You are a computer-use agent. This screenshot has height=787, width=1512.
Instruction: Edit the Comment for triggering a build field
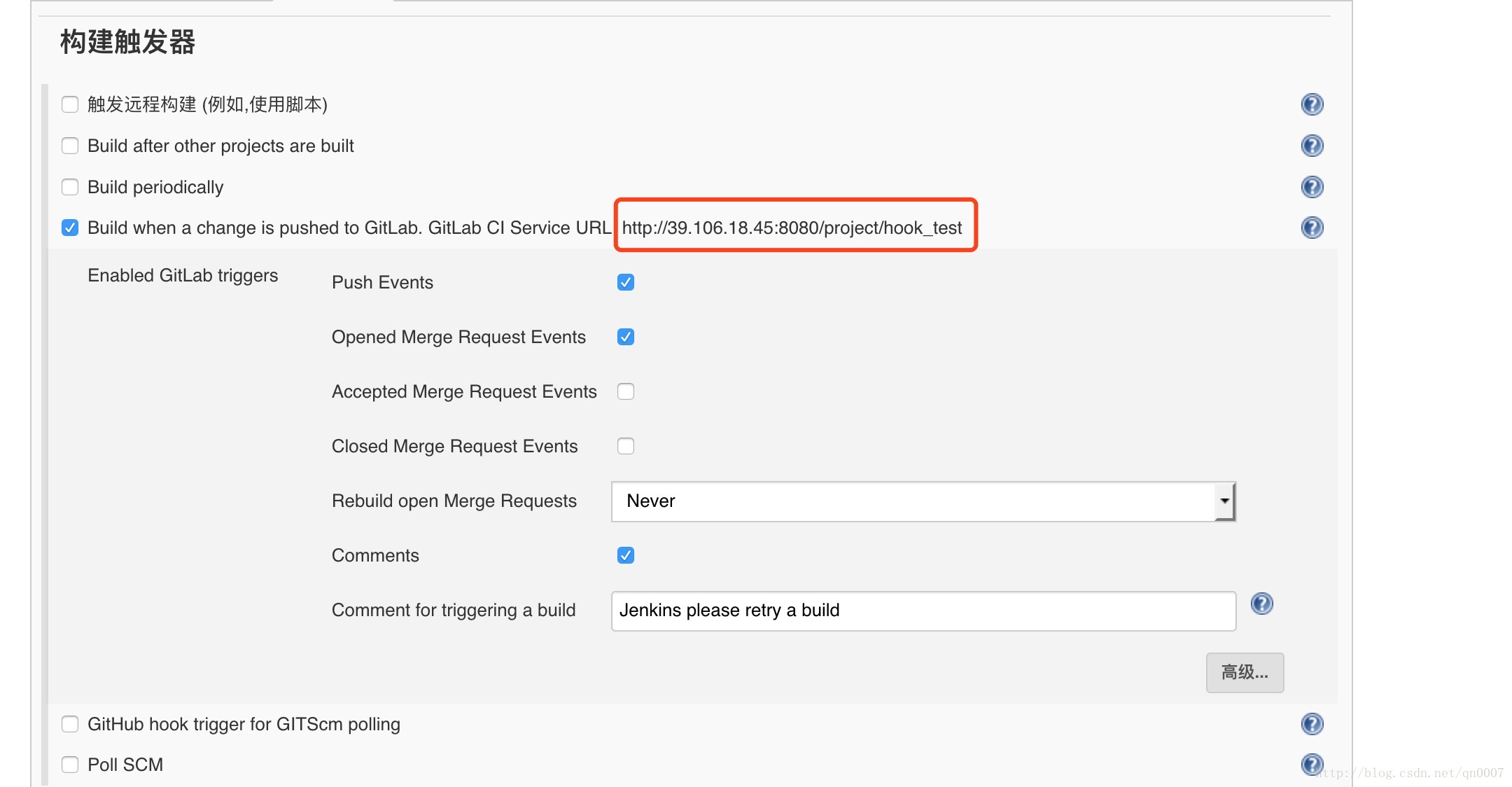click(x=922, y=609)
